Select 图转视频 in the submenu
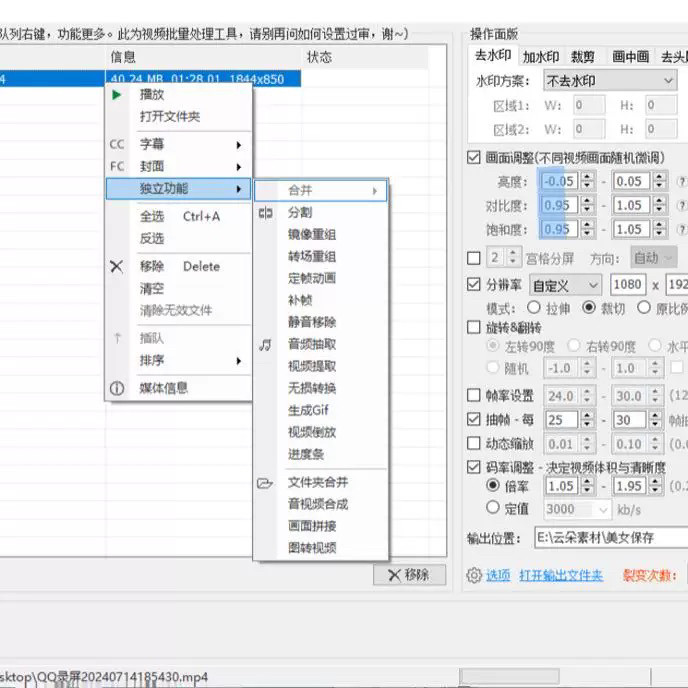 312,548
